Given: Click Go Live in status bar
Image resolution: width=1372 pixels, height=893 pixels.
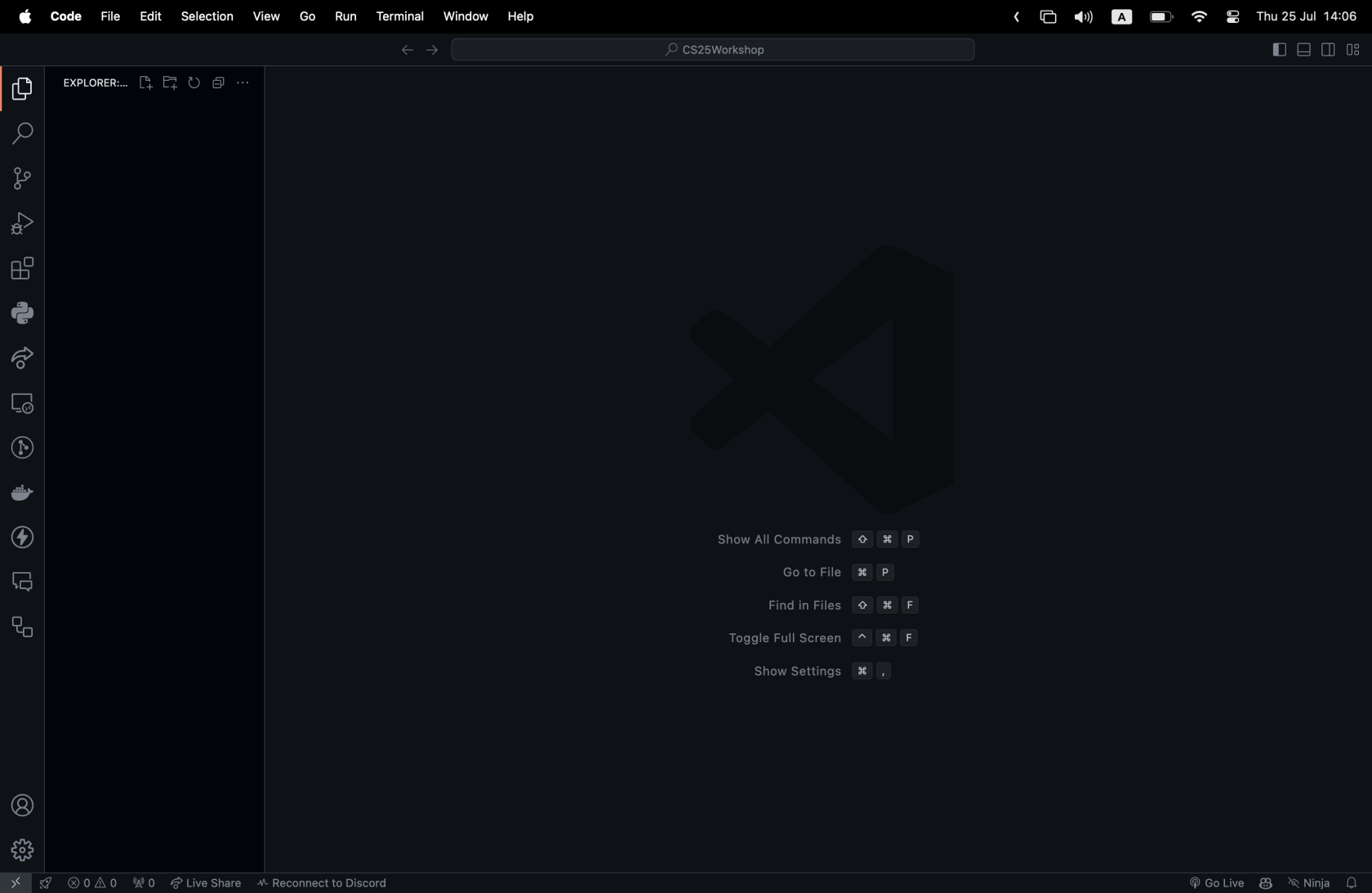Looking at the screenshot, I should [1216, 883].
